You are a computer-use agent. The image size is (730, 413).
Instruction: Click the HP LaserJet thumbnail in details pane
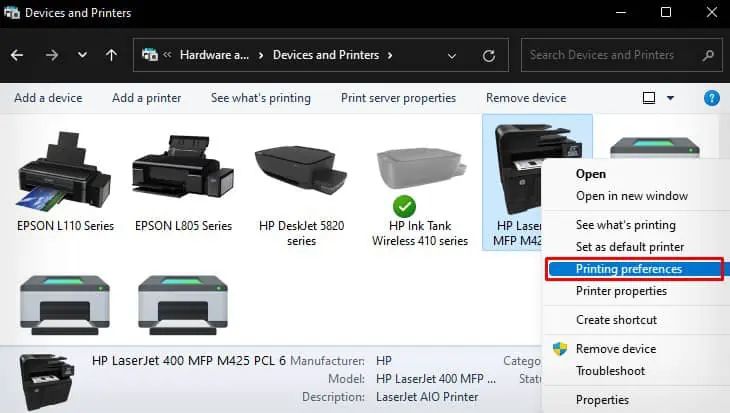click(x=46, y=381)
